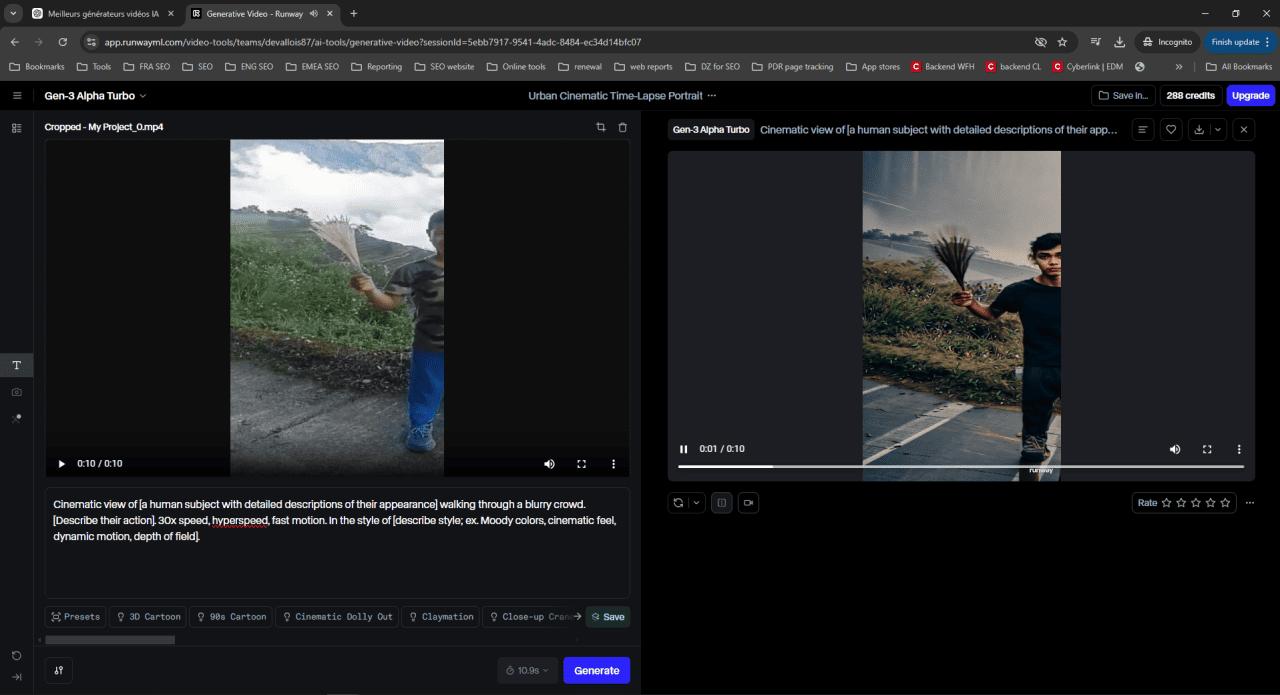Select the camera control tool in sidebar
Viewport: 1280px width, 695px height.
[17, 392]
